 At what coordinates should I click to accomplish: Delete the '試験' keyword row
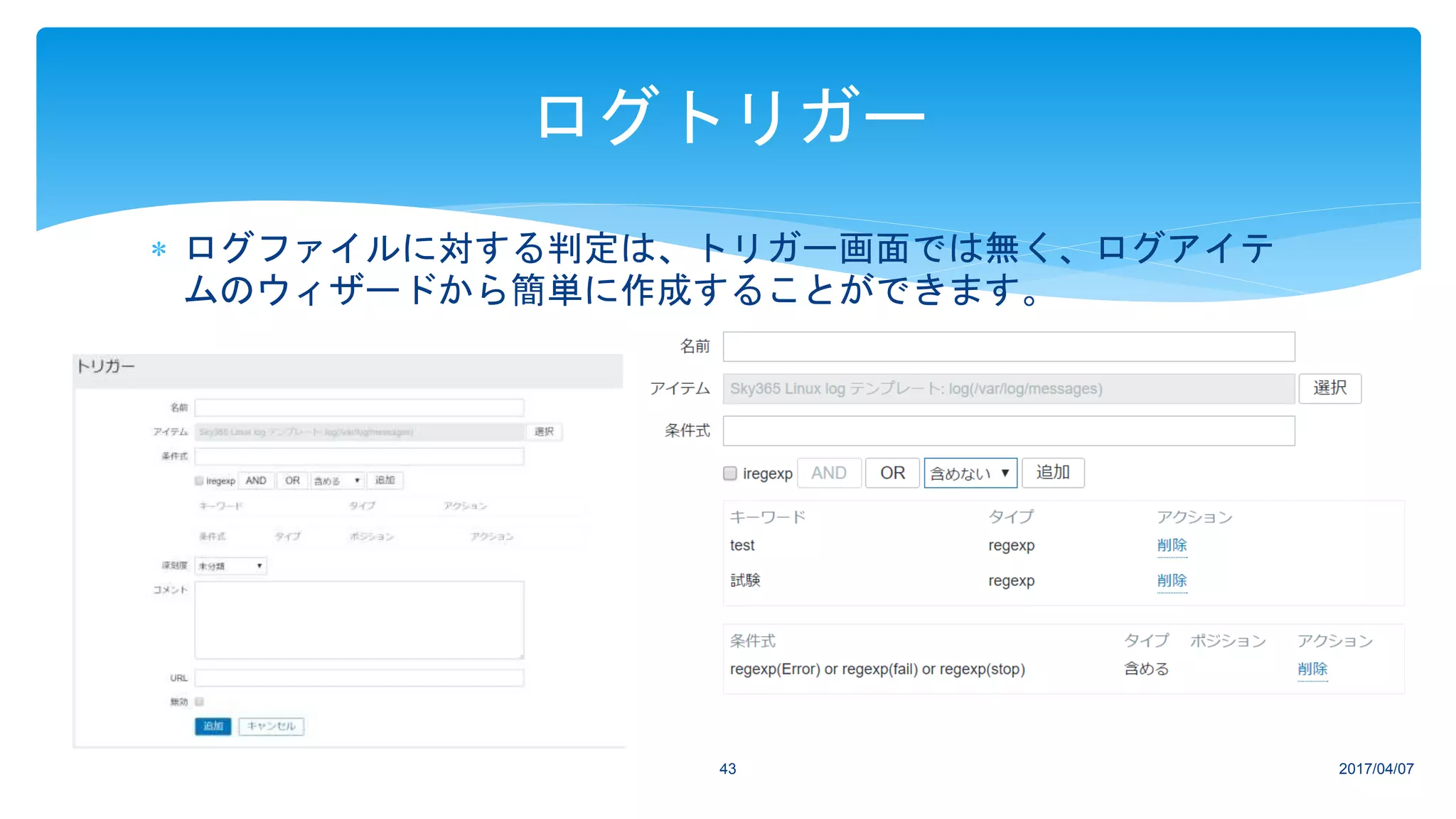(x=1172, y=581)
